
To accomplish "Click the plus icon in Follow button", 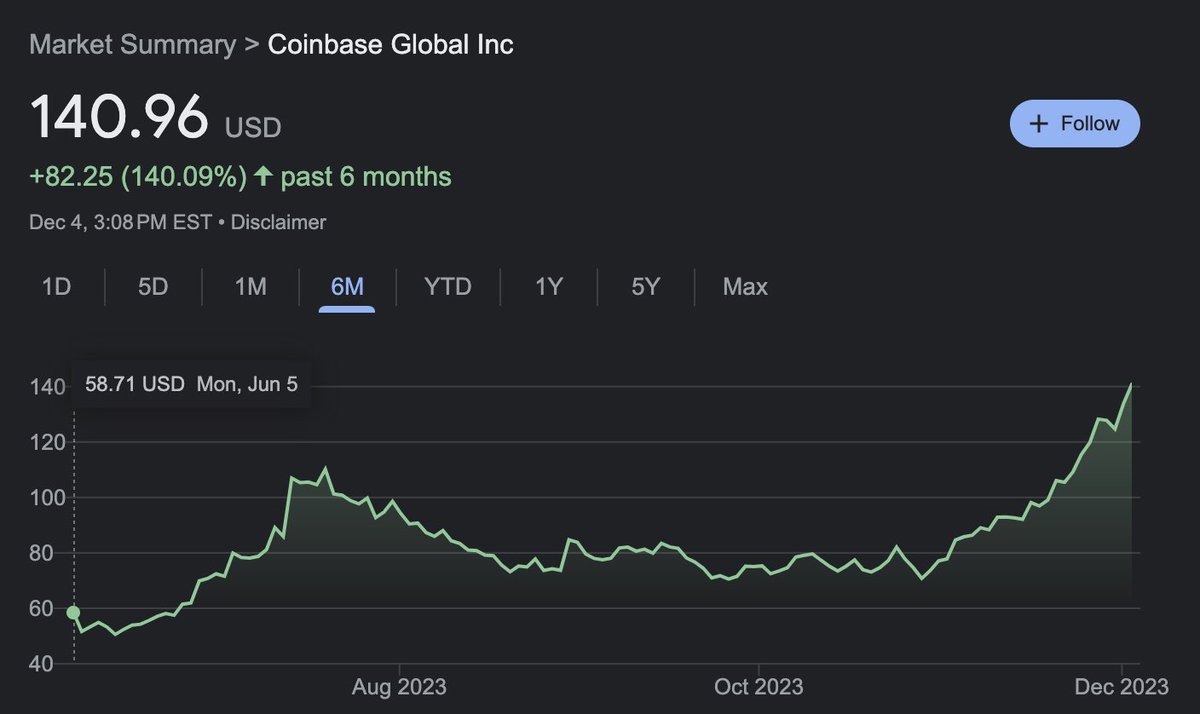I will point(1039,124).
